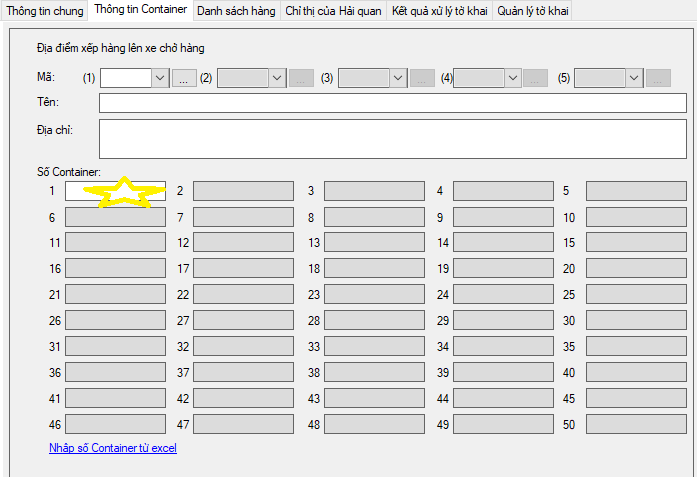Image resolution: width=697 pixels, height=477 pixels.
Task: Open the Mã (4) combo box
Action: pos(513,78)
